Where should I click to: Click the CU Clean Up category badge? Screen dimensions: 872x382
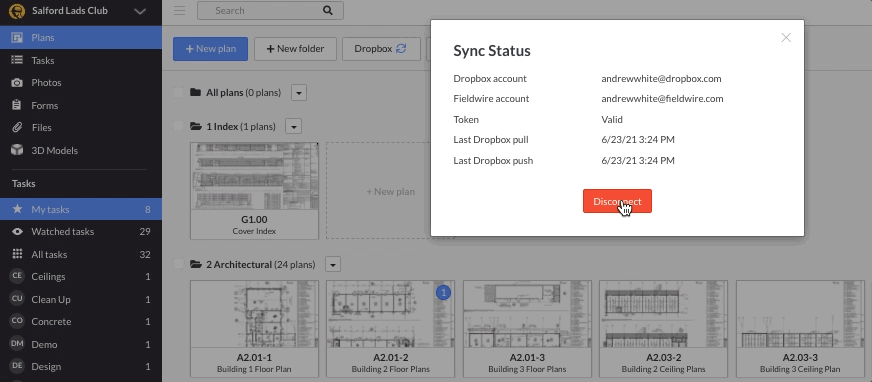[x=17, y=299]
